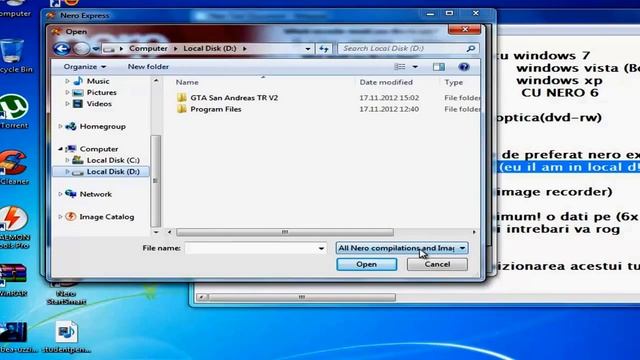This screenshot has width=640, height=360.
Task: Click the Search Local Disk (D:) field
Action: coord(408,49)
